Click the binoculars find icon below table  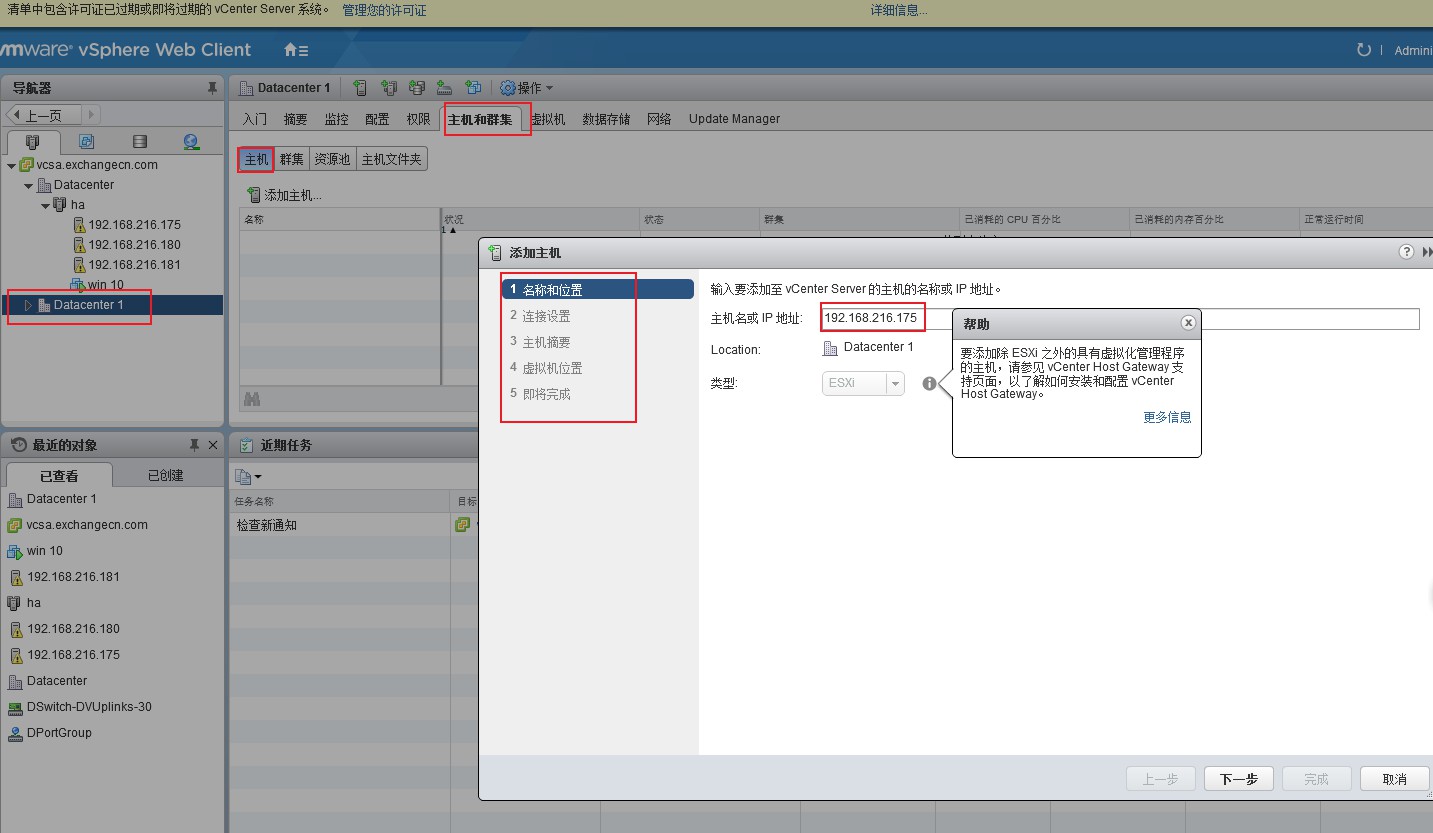click(252, 398)
